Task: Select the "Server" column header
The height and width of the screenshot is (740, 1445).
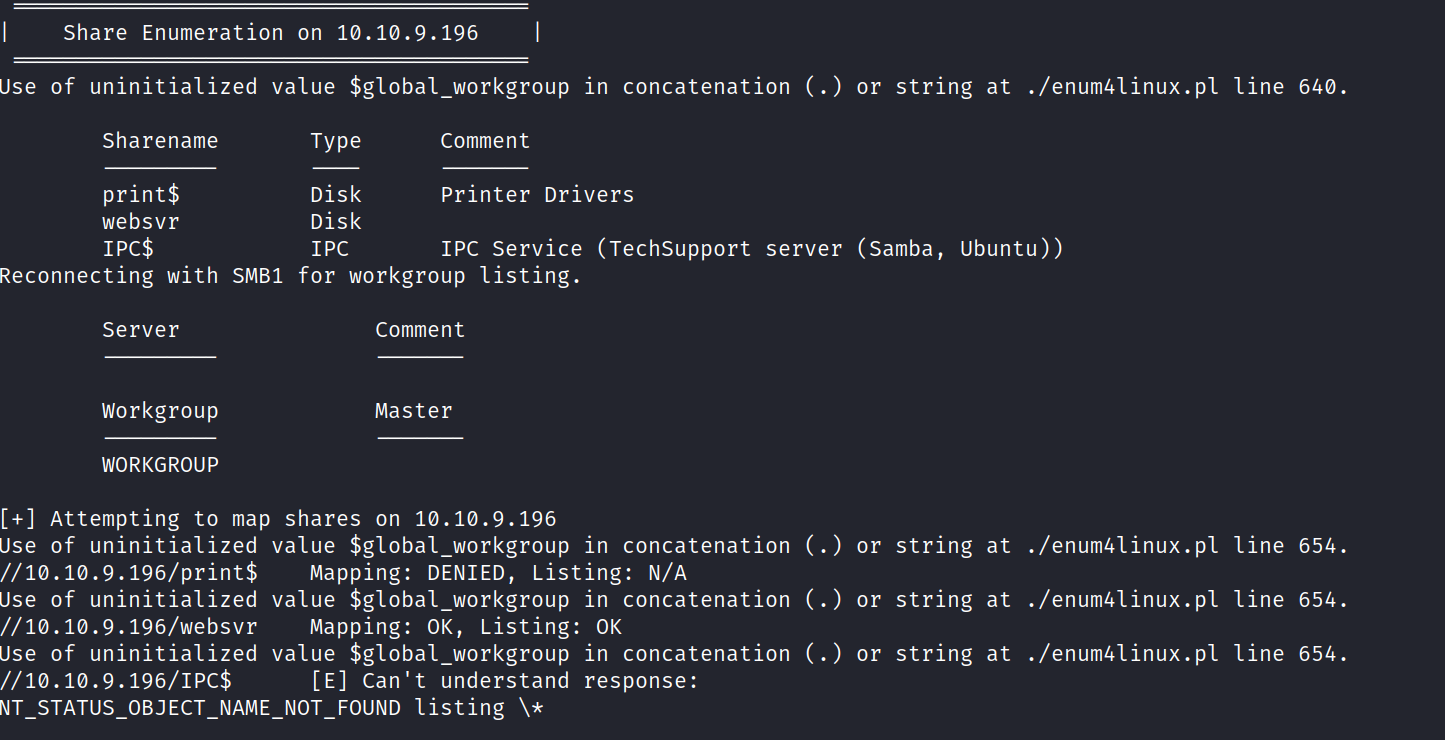Action: click(141, 330)
